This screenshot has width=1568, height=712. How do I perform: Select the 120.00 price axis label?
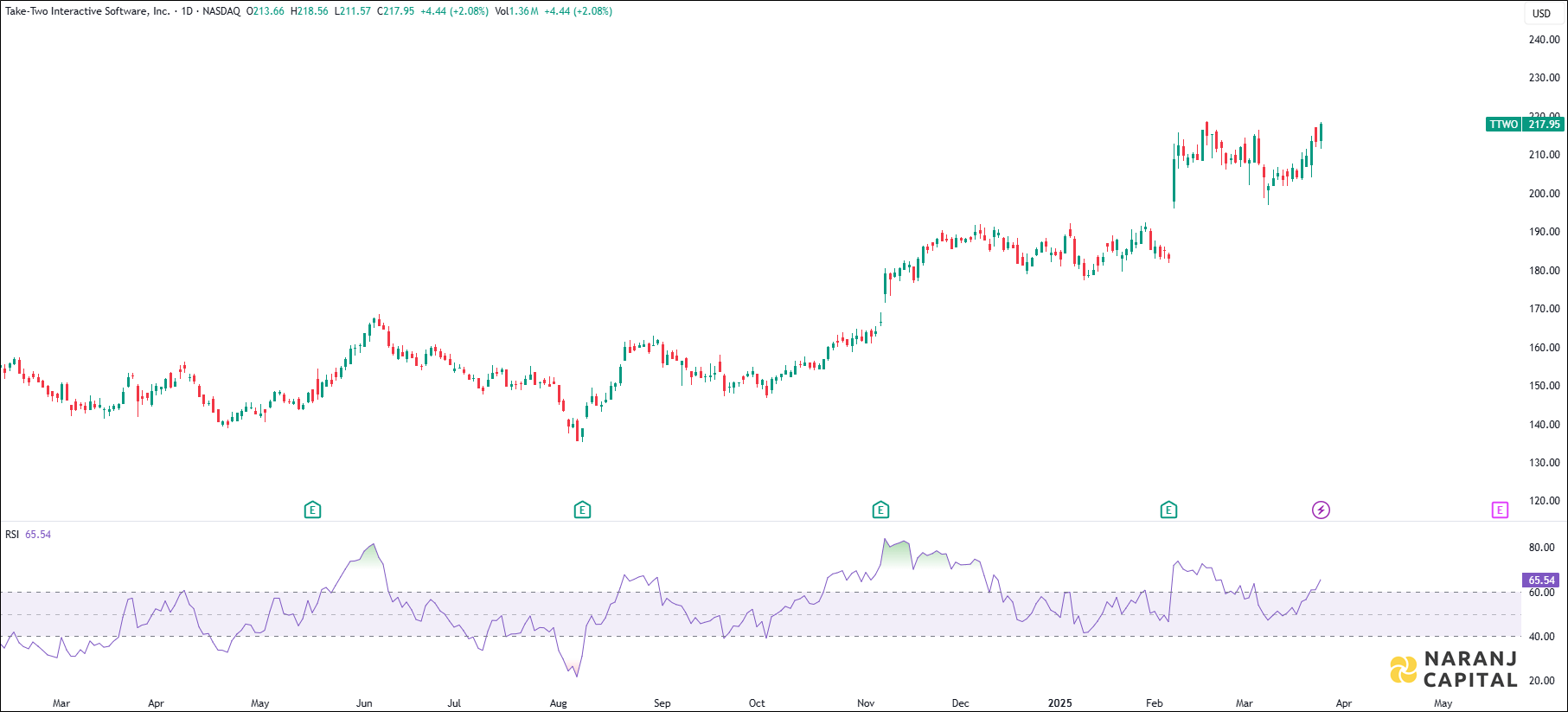1544,501
